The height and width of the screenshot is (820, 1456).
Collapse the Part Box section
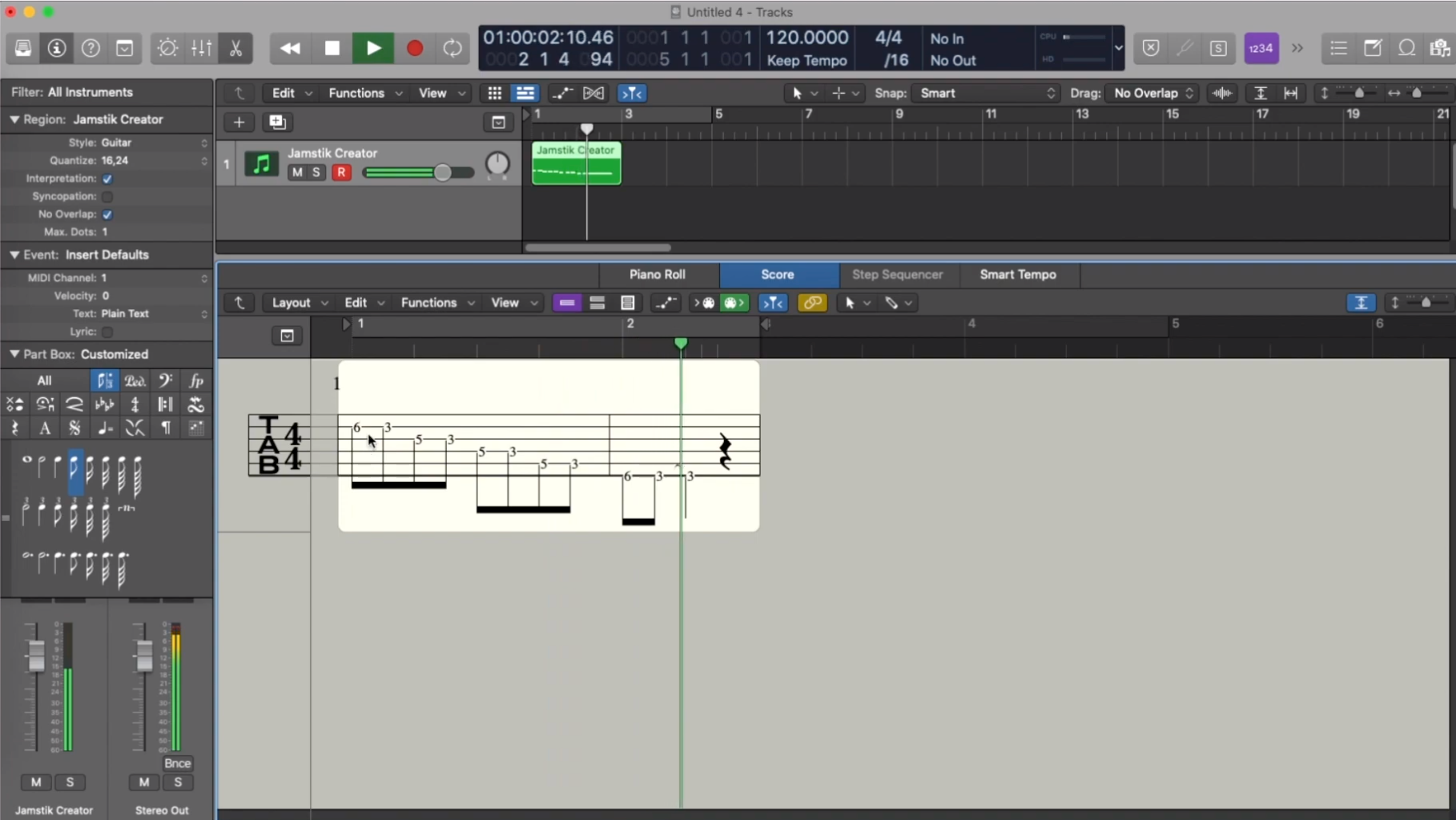[14, 354]
